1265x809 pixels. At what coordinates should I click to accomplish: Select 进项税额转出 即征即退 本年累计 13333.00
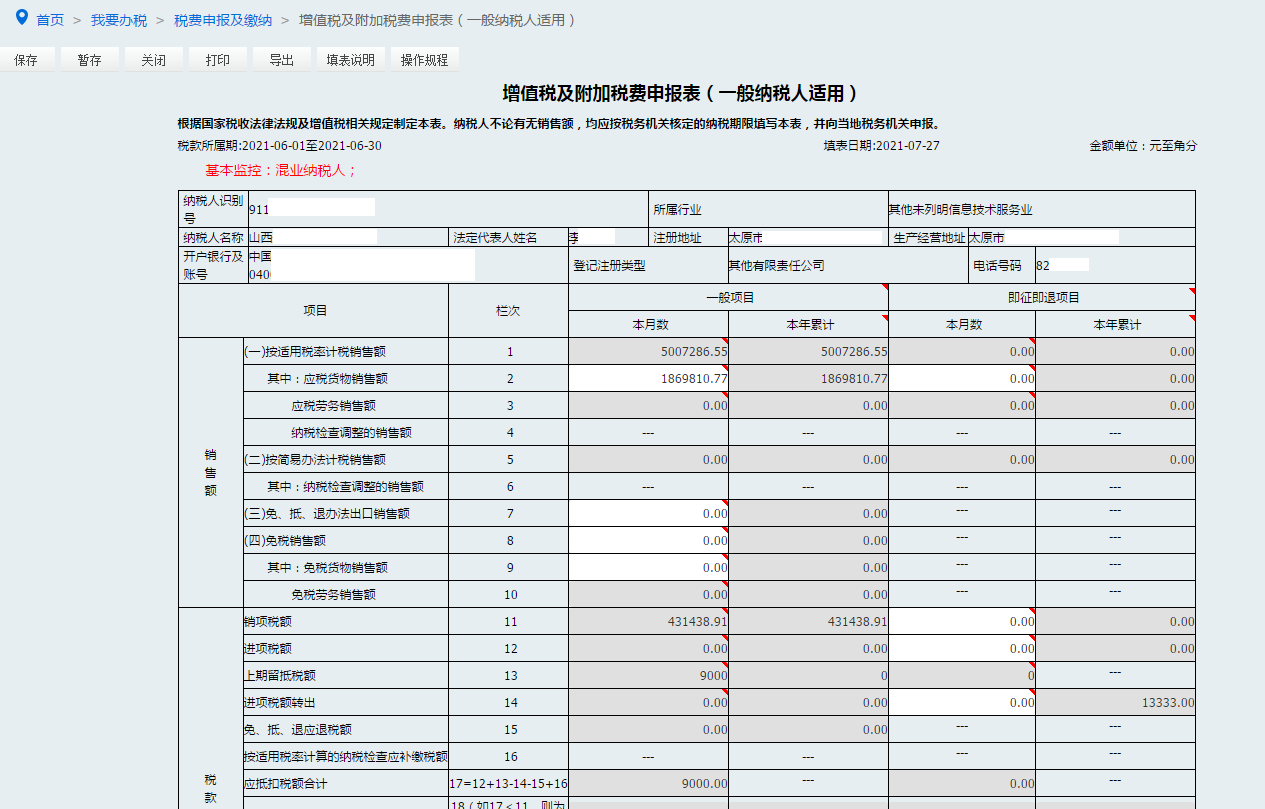click(1115, 702)
